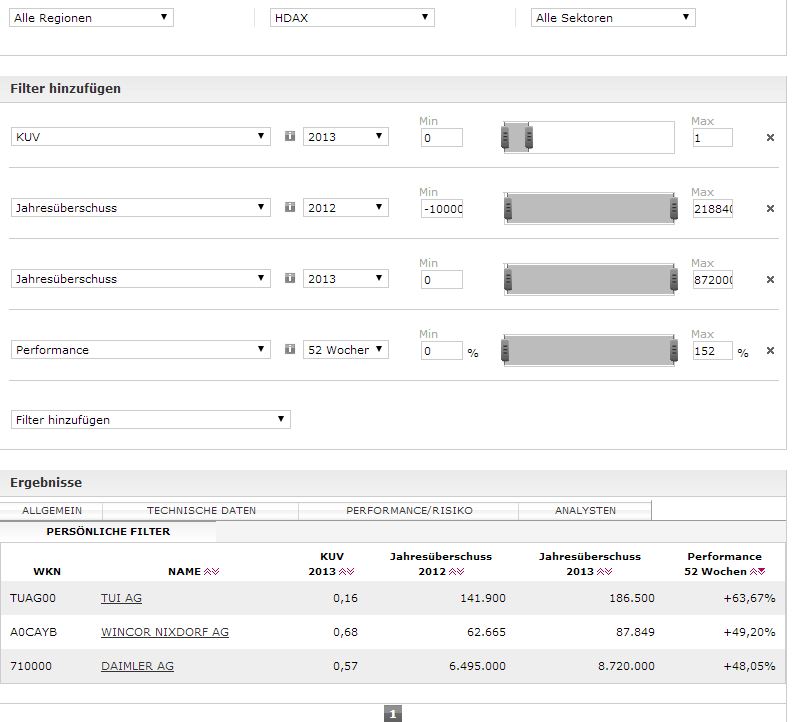Switch to the Technische Daten tab
This screenshot has width=793, height=722.
(x=201, y=510)
